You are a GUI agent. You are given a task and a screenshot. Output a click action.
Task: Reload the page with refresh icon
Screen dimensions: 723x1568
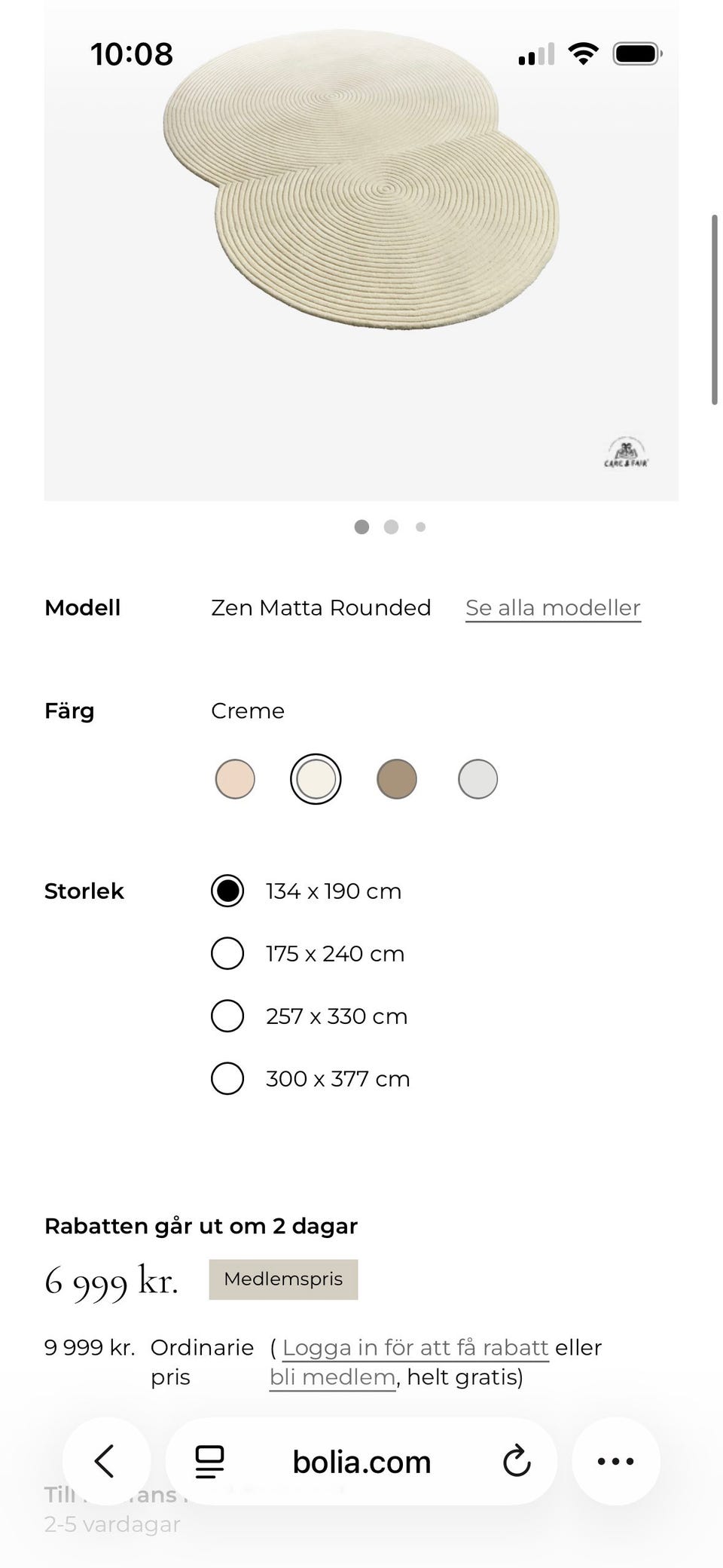point(517,1462)
